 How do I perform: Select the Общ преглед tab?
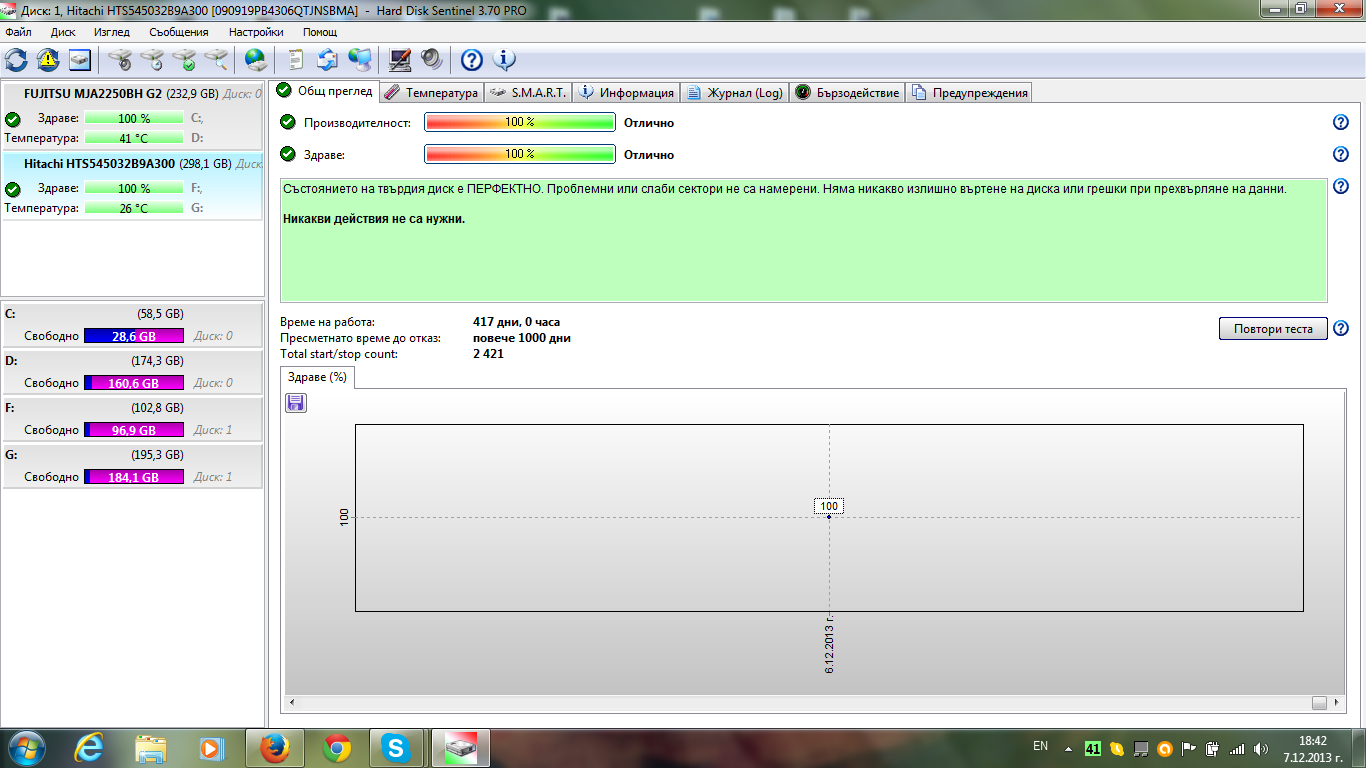click(x=325, y=91)
